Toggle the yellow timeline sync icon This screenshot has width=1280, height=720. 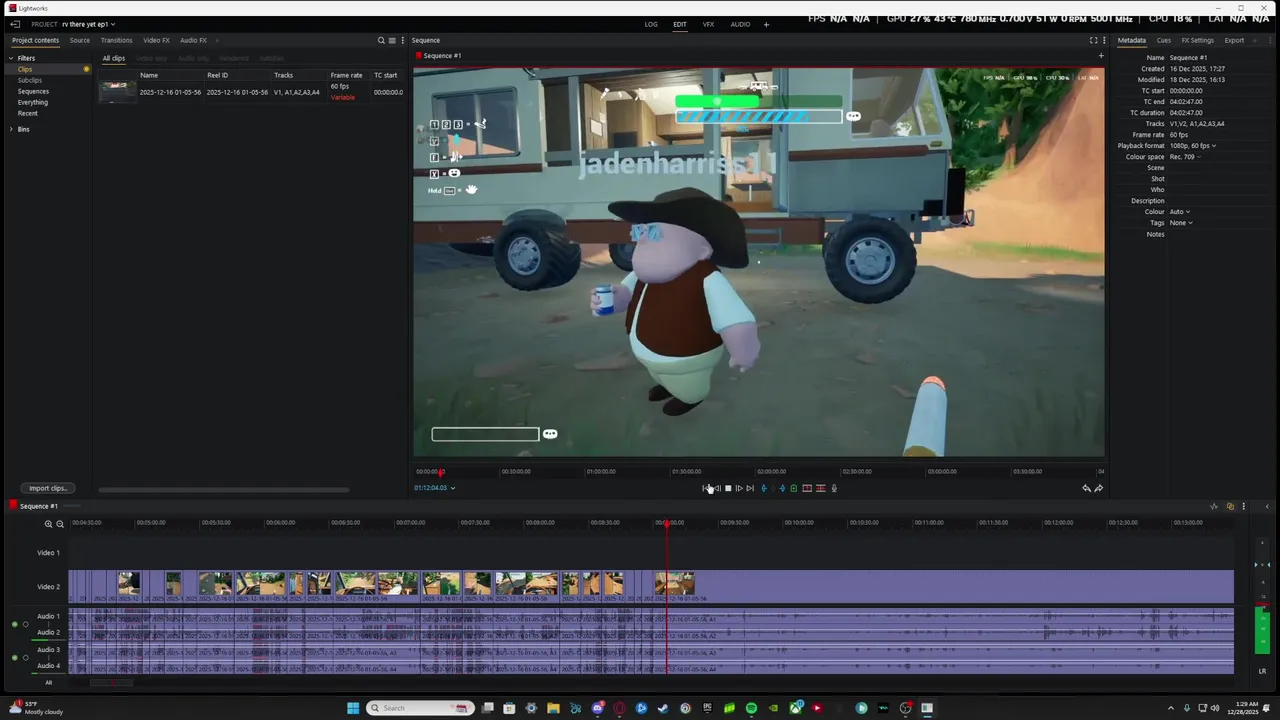point(1230,506)
